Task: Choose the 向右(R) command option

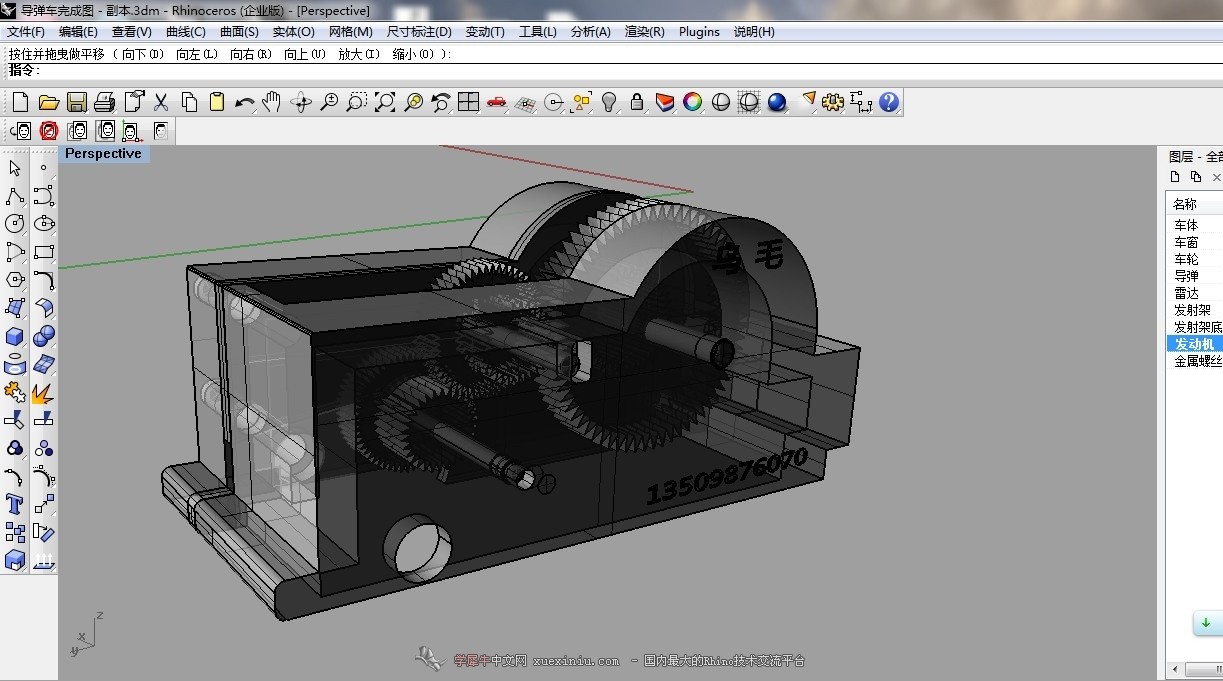Action: coord(251,54)
